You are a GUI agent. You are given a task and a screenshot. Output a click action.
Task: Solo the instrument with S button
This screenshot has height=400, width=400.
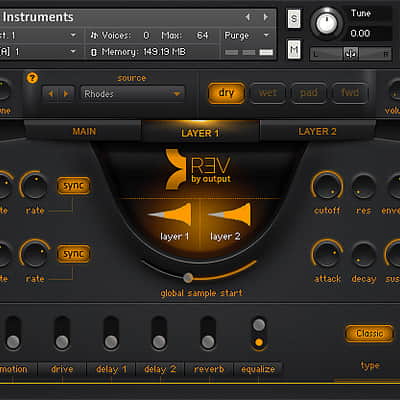pyautogui.click(x=294, y=19)
